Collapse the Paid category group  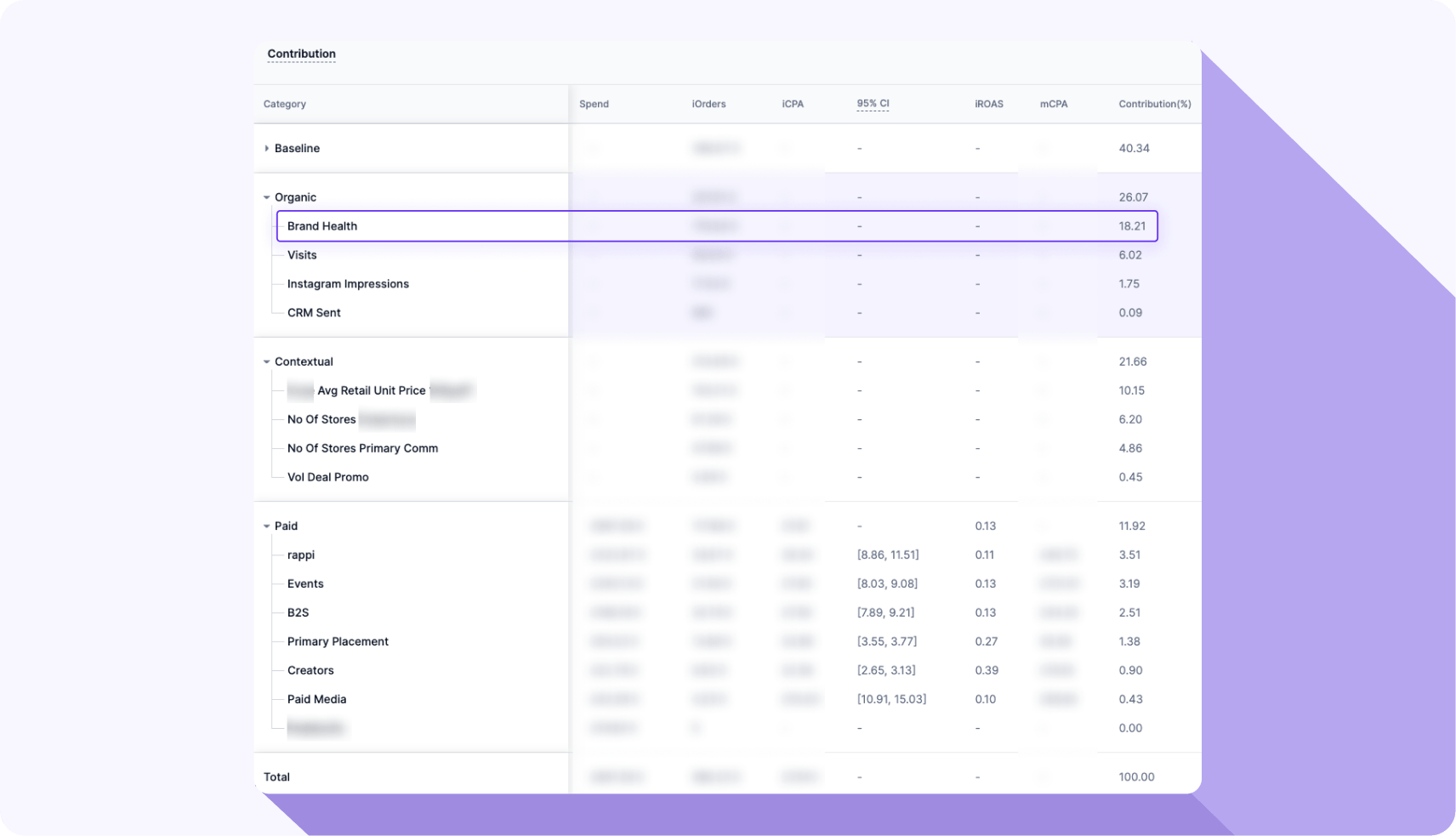coord(266,526)
